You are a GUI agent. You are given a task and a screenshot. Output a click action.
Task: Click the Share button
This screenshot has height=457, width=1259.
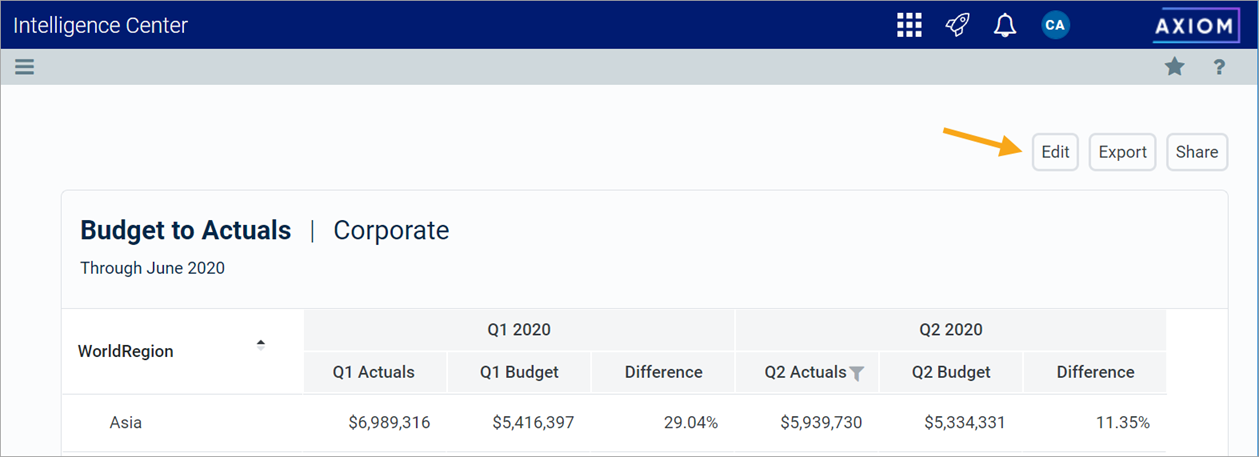[x=1196, y=152]
